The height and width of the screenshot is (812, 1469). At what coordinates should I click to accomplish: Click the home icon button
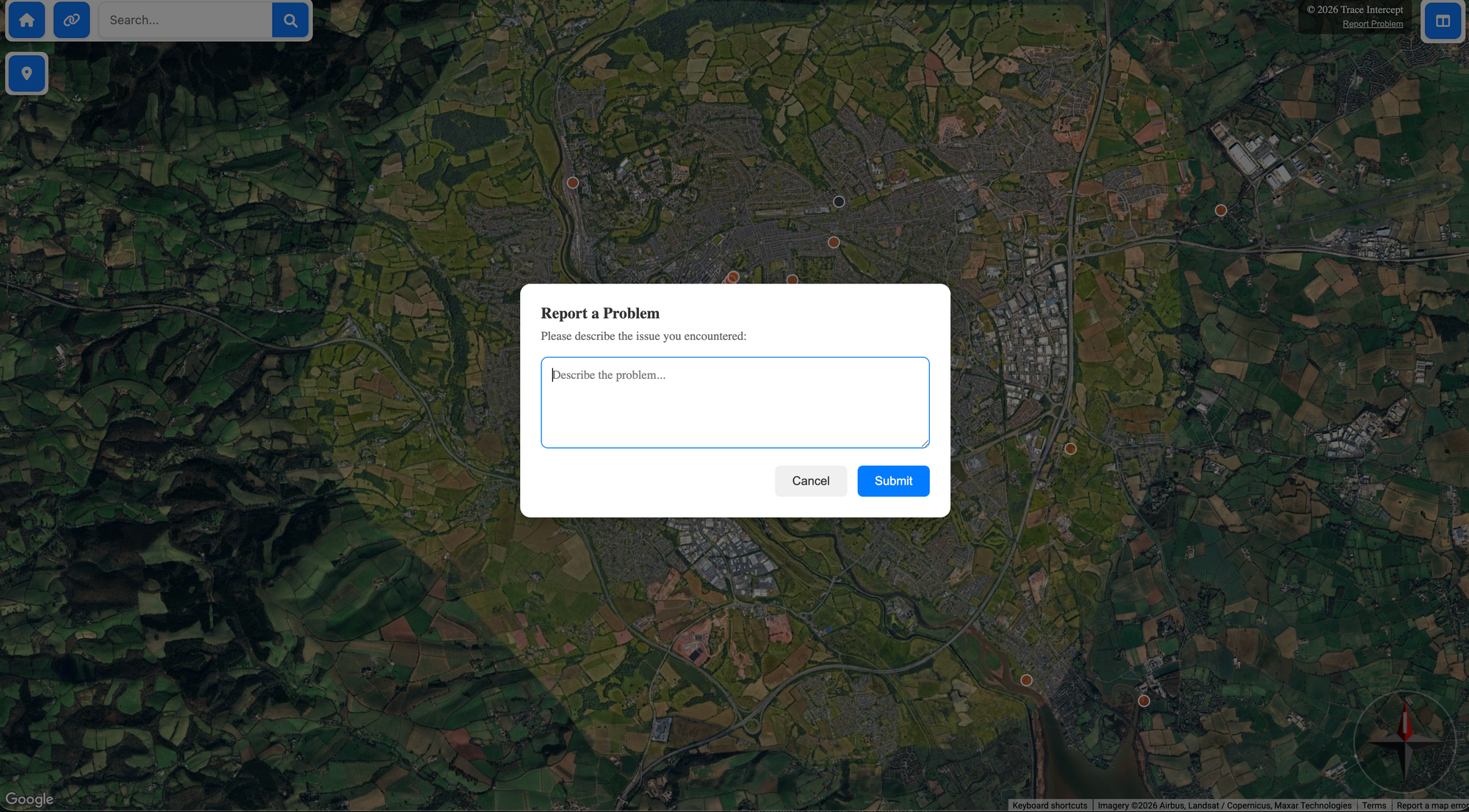coord(26,21)
